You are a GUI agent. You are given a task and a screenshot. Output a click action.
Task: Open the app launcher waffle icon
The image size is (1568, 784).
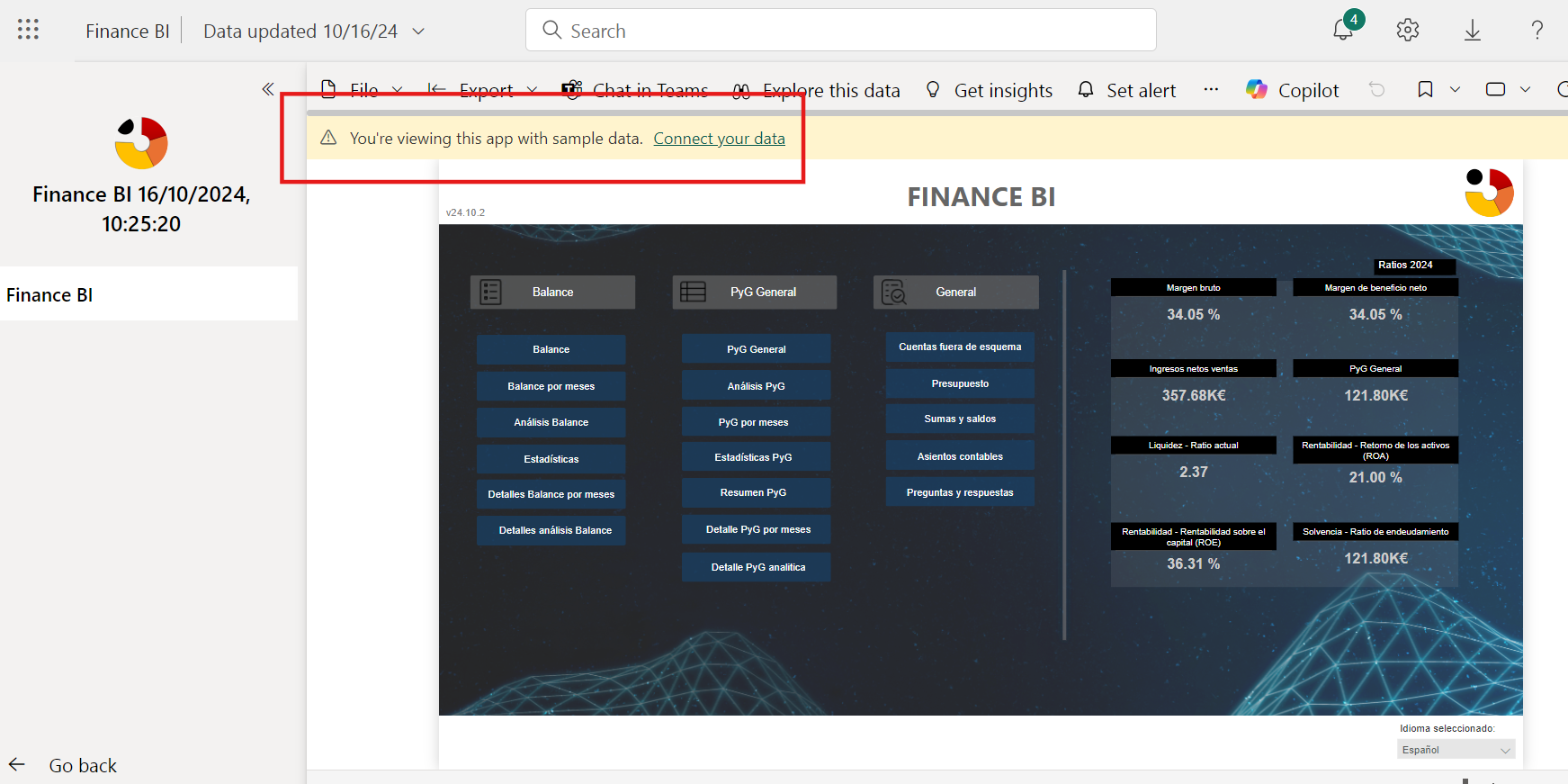click(28, 30)
